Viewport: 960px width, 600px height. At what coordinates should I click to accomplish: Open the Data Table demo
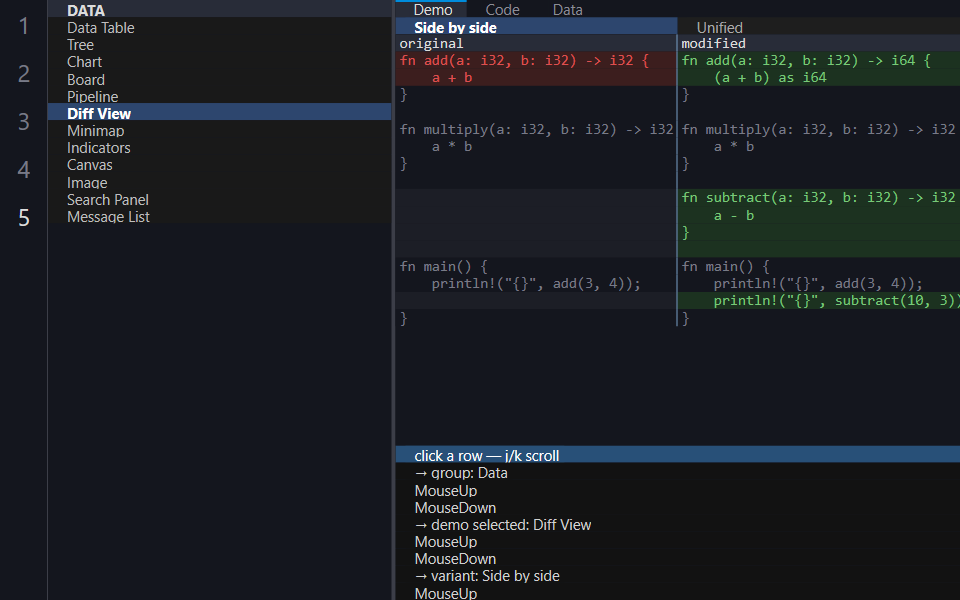pyautogui.click(x=219, y=28)
